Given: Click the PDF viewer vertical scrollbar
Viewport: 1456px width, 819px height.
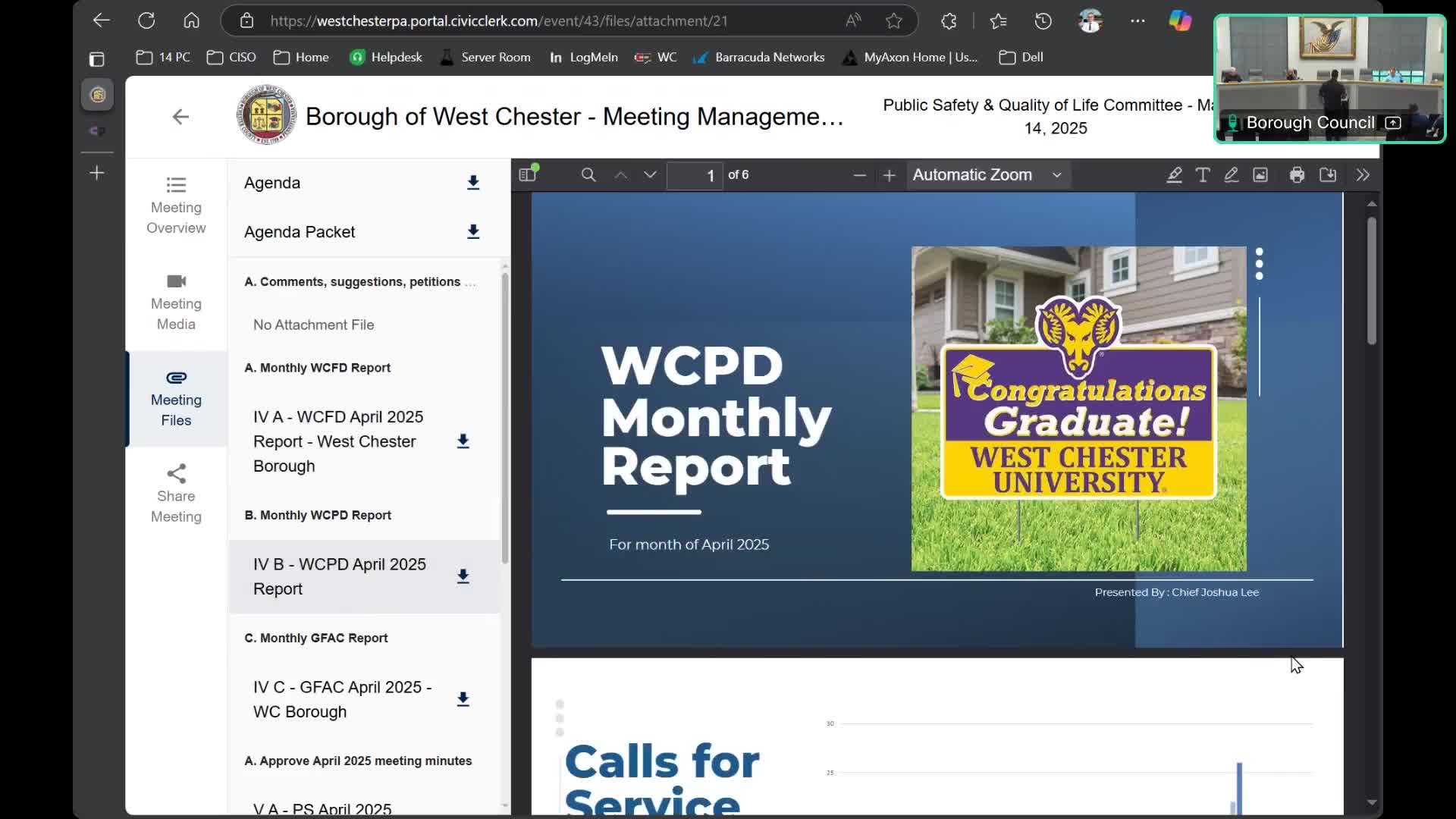Looking at the screenshot, I should [1371, 281].
